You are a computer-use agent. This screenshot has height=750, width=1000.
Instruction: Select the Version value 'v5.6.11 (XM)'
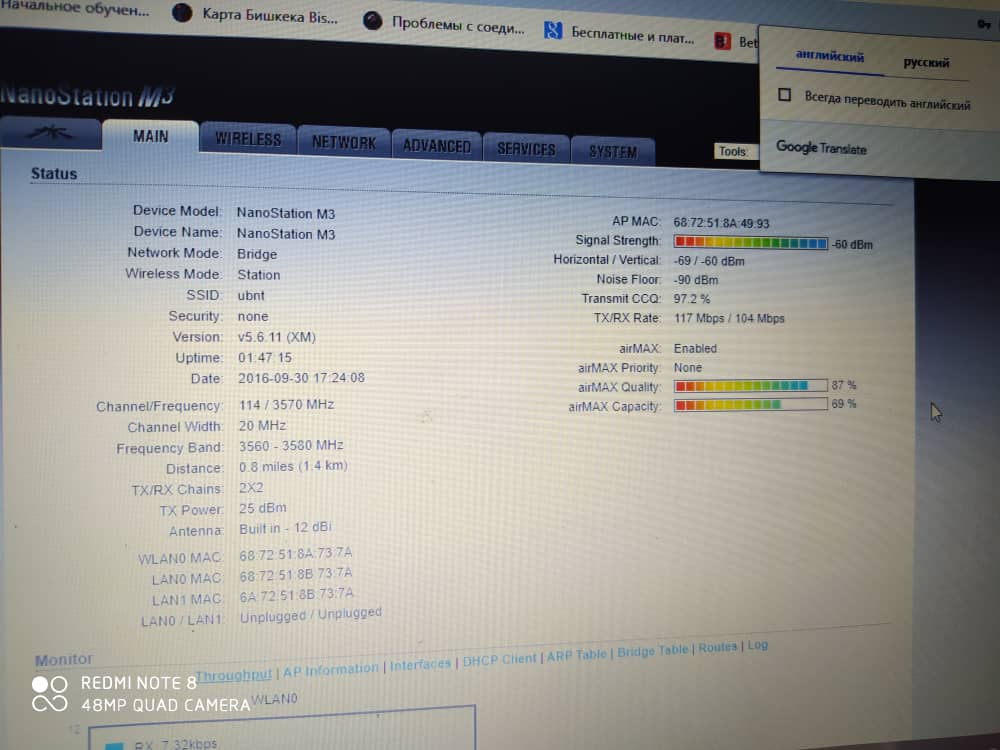point(277,337)
